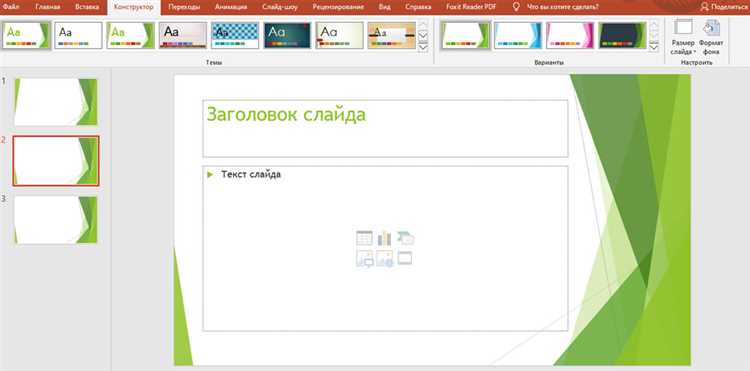Select the dark background variant

point(622,35)
